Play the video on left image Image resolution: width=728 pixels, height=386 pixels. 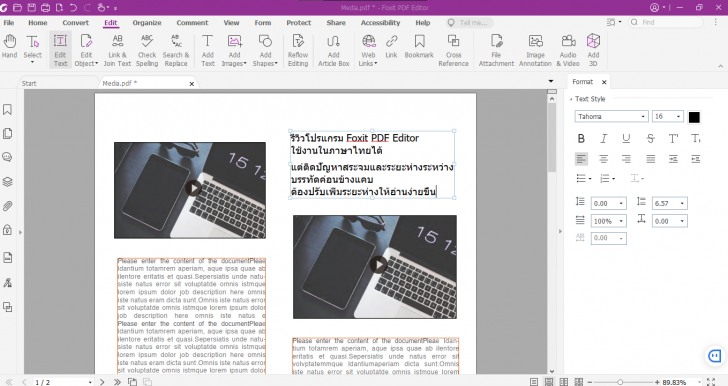[x=194, y=188]
